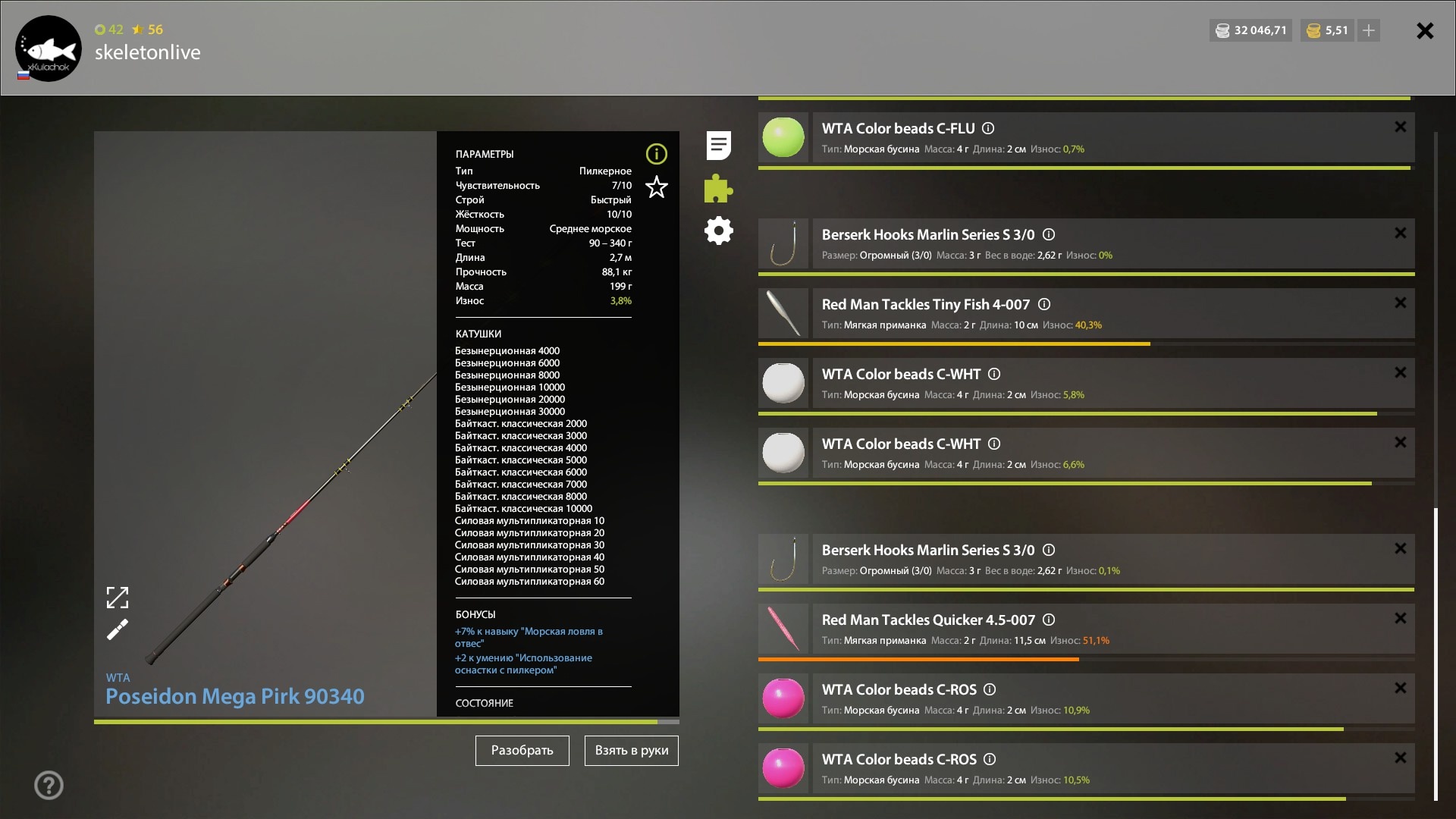
Task: Show info for Tiny Fish 4-007 lure
Action: [x=1043, y=304]
